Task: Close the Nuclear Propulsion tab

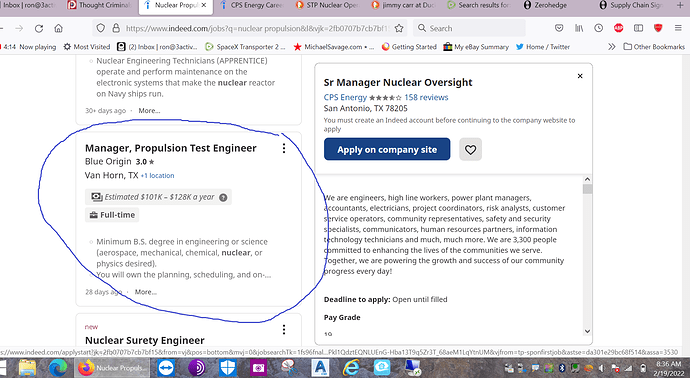Action: (203, 5)
